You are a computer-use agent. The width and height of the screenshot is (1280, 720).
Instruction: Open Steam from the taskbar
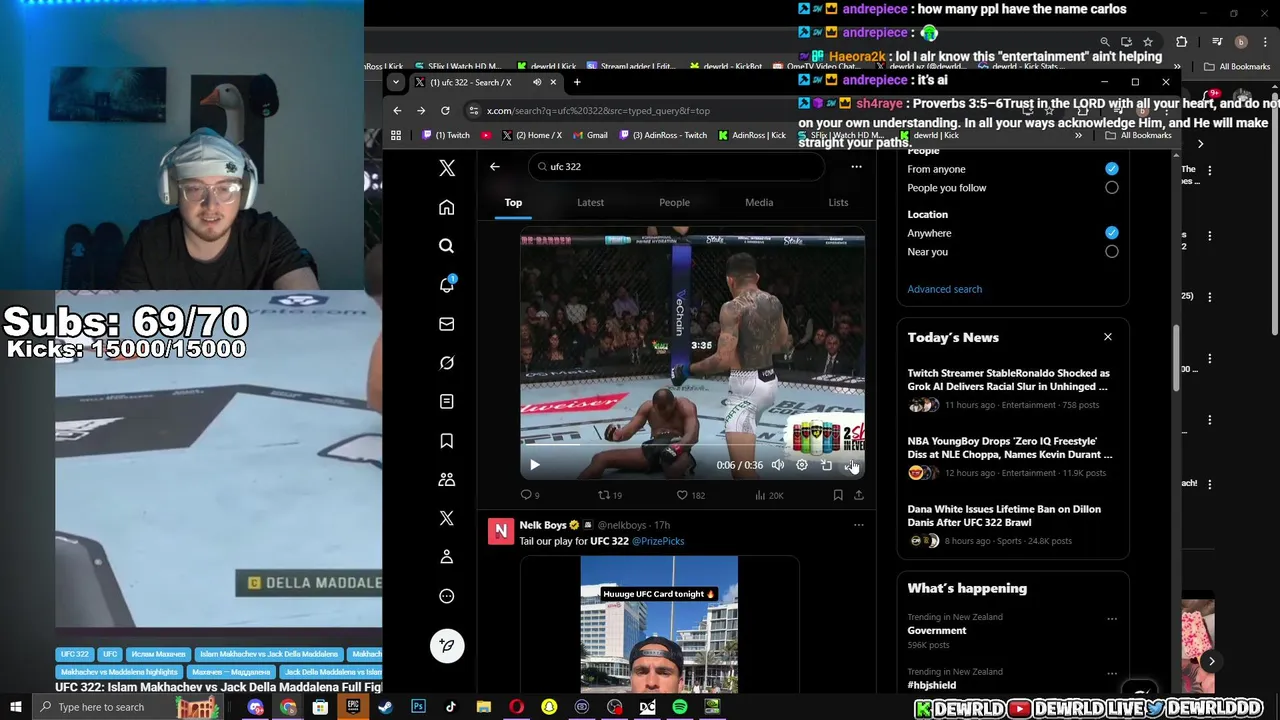[385, 707]
